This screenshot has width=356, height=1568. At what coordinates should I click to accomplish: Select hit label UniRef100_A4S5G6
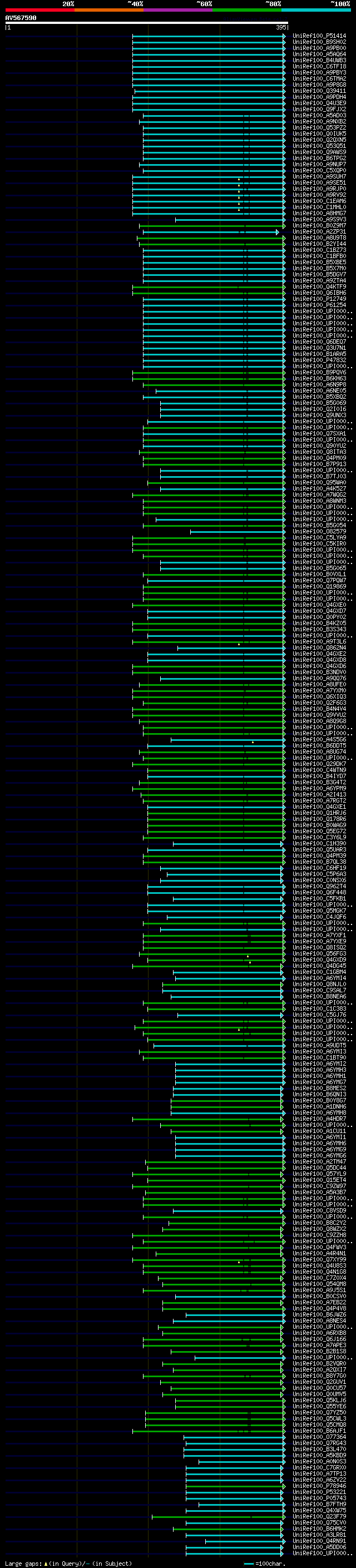pyautogui.click(x=319, y=740)
